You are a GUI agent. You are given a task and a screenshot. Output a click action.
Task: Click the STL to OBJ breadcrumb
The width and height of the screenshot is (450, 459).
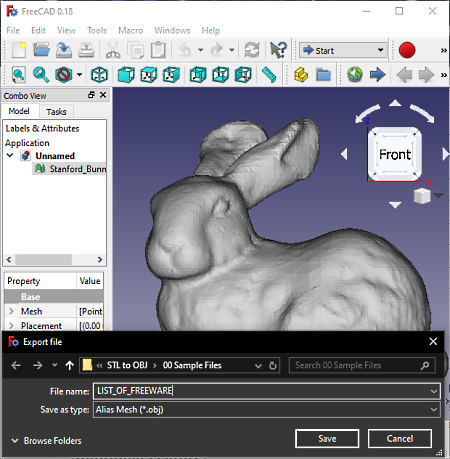tap(127, 365)
